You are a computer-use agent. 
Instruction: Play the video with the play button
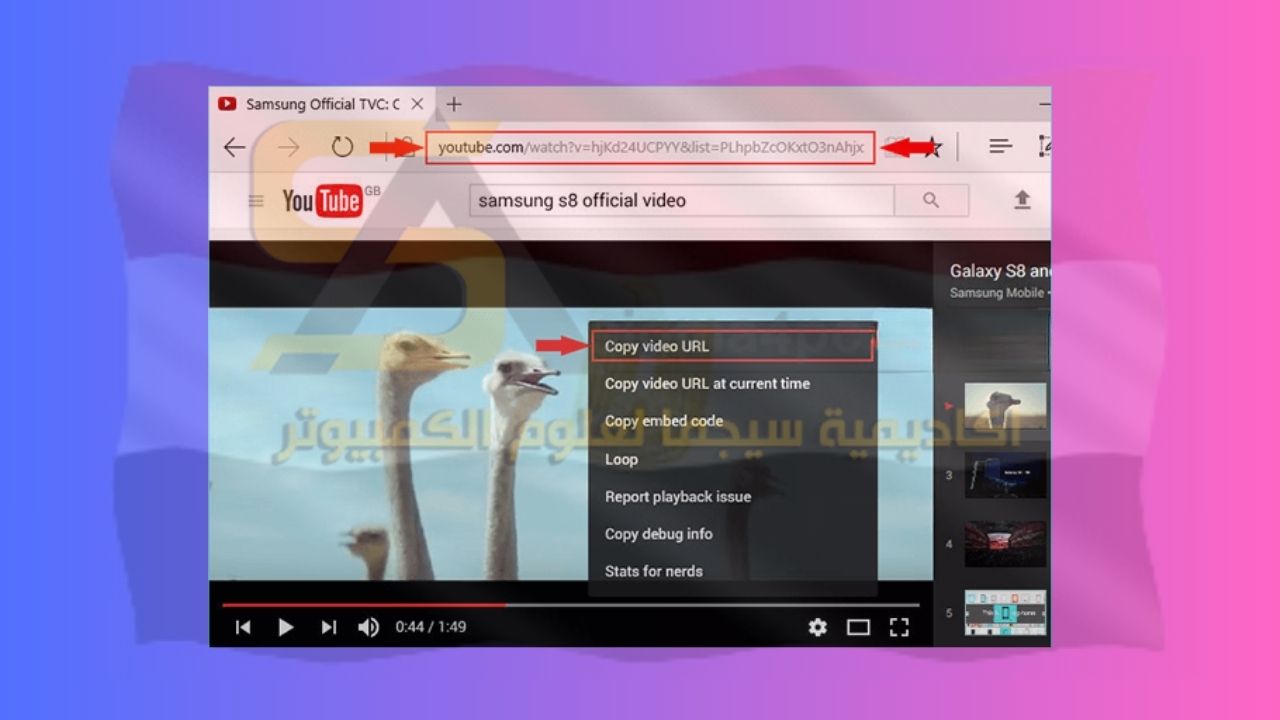click(286, 627)
